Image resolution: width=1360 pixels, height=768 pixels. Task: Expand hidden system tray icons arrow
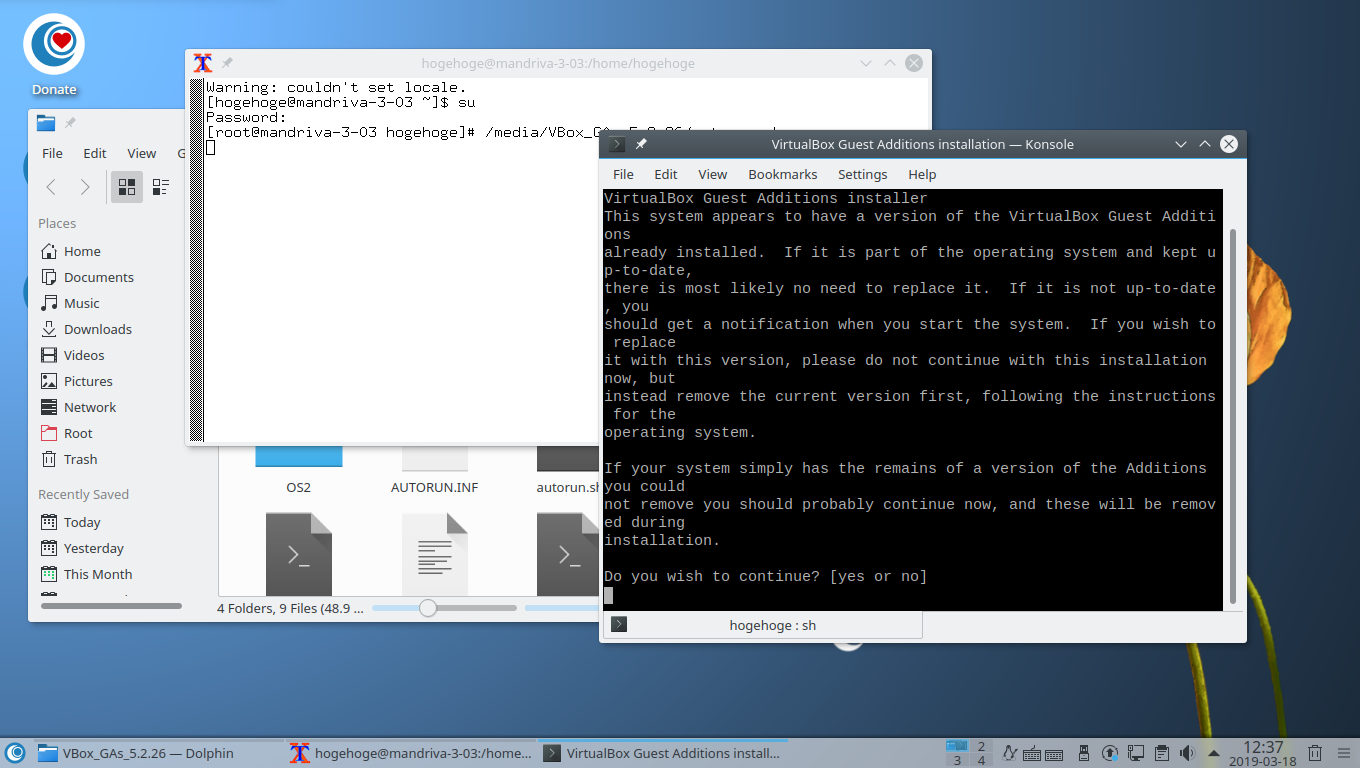(1213, 753)
